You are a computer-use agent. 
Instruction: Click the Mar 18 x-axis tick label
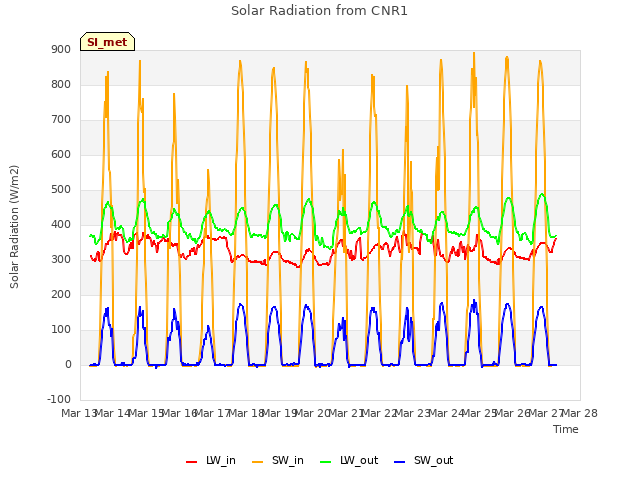(246, 413)
